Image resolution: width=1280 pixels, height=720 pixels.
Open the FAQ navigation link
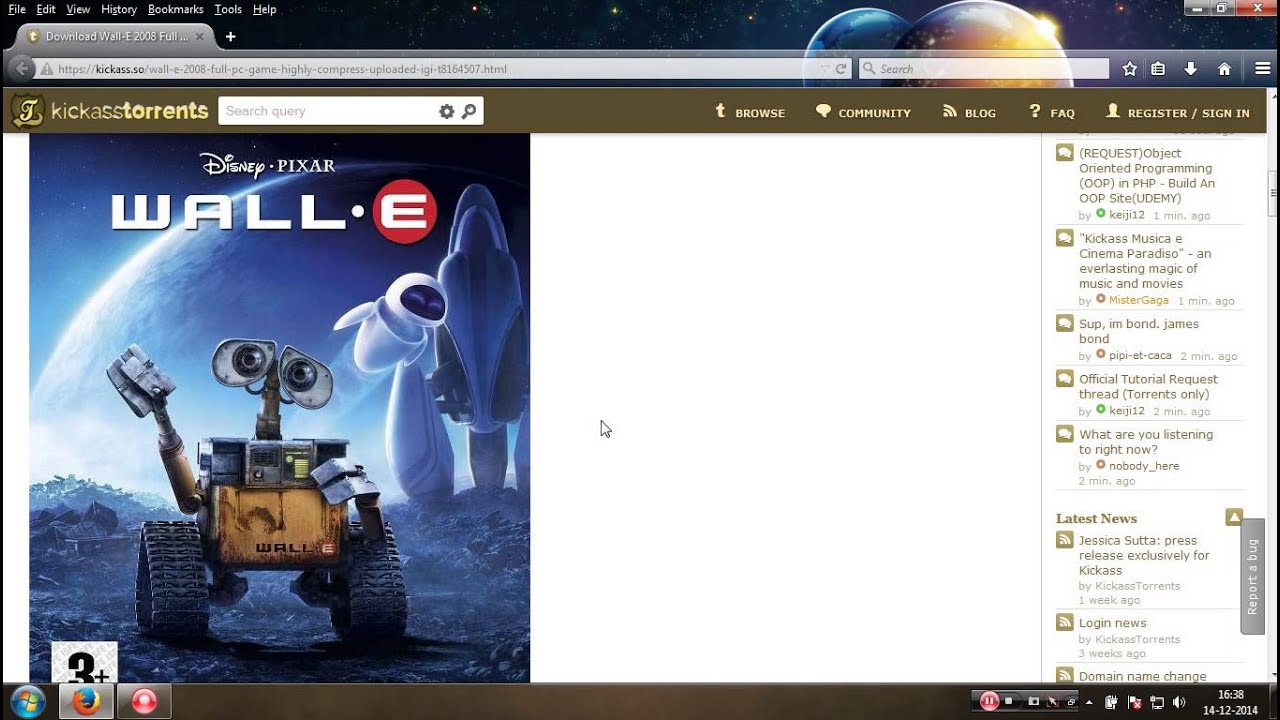coord(1051,112)
